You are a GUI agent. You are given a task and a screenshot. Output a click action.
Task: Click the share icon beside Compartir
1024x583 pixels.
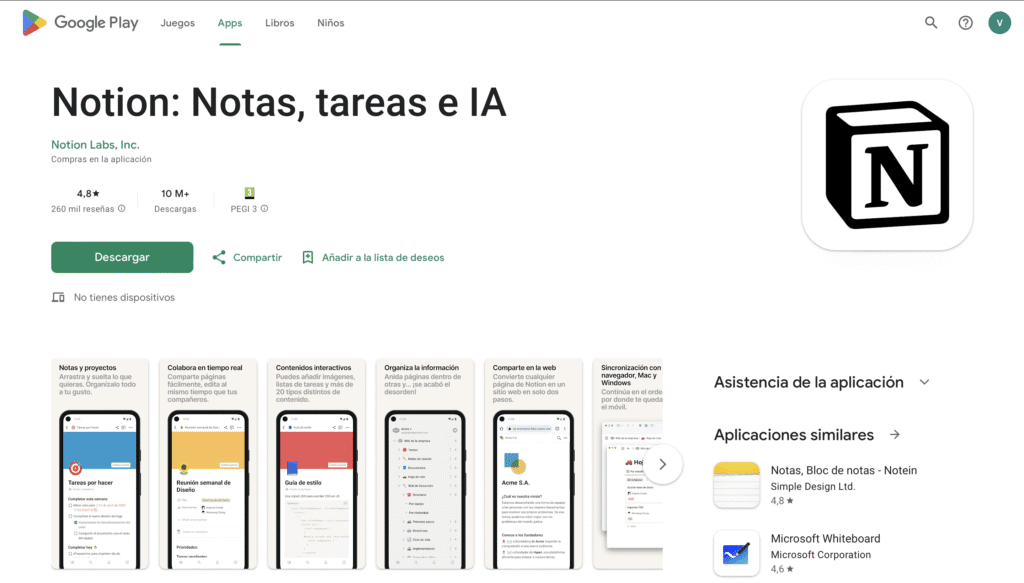(x=219, y=257)
